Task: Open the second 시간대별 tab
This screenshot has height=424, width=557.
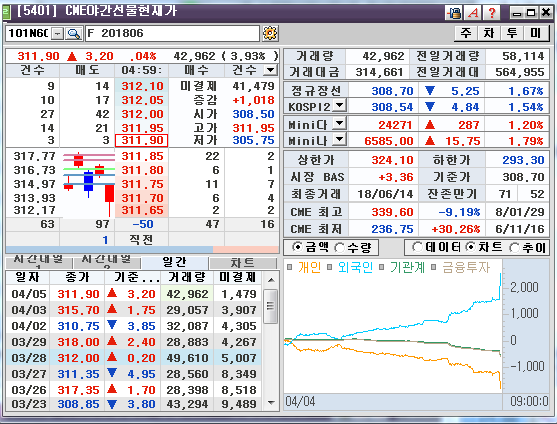Action: (x=107, y=262)
